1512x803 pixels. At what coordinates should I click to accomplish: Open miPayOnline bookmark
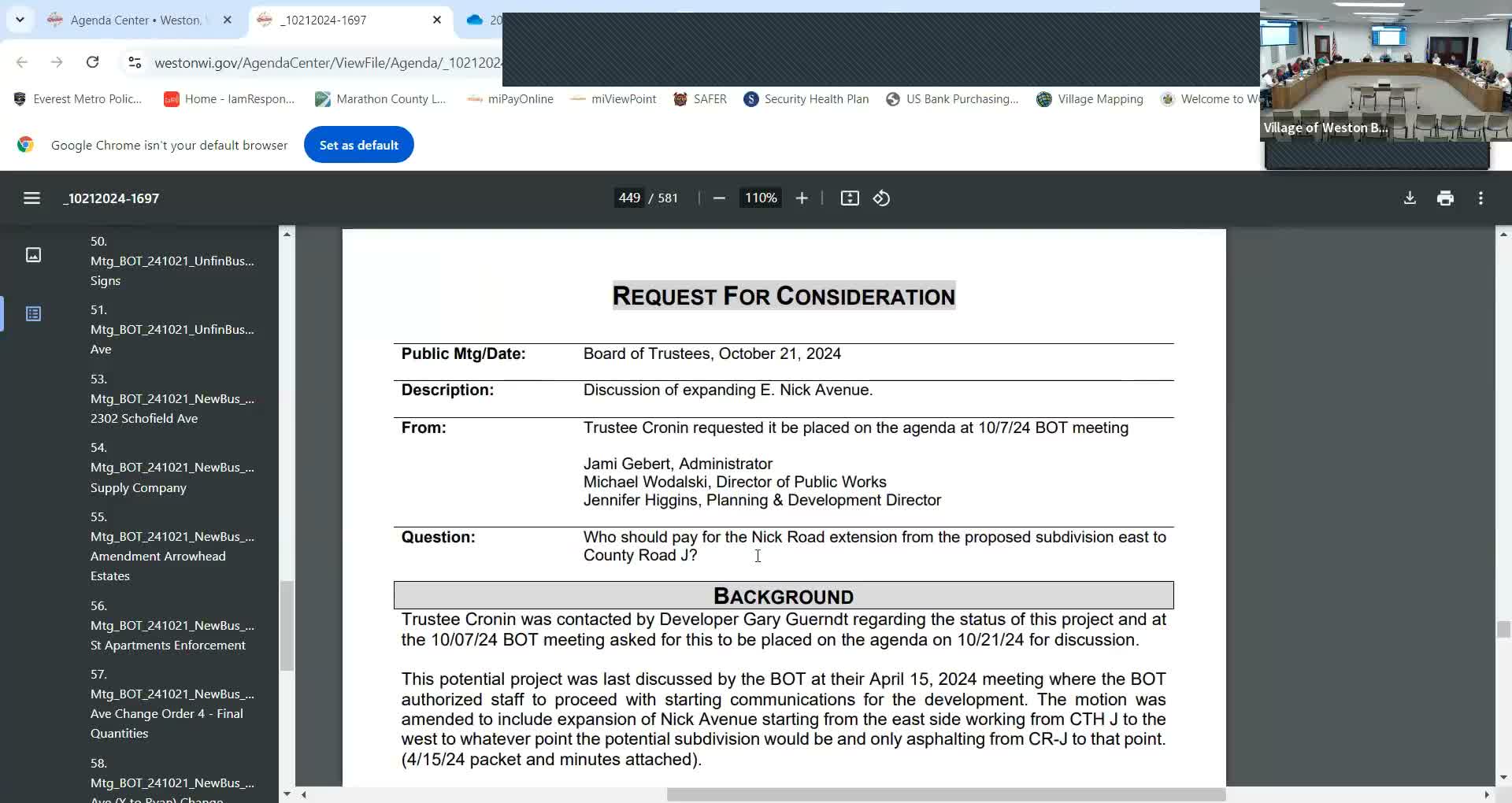(x=510, y=99)
